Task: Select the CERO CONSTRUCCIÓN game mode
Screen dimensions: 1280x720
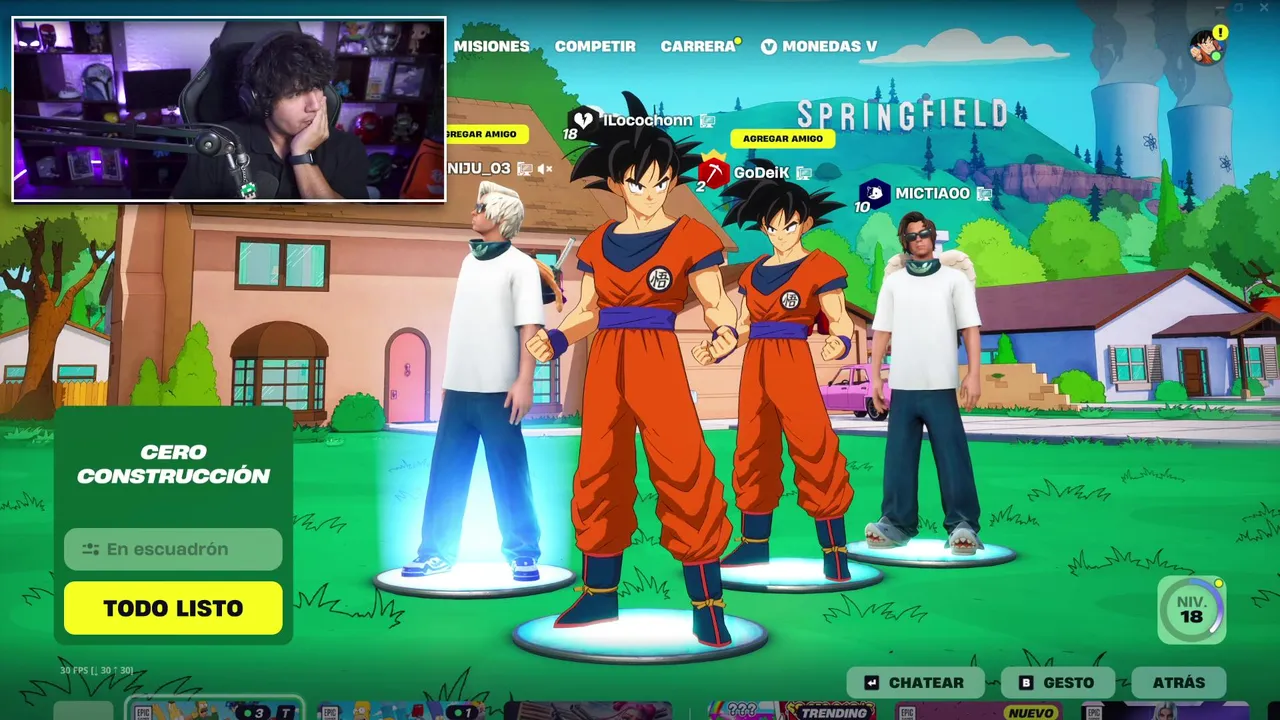Action: pyautogui.click(x=173, y=465)
